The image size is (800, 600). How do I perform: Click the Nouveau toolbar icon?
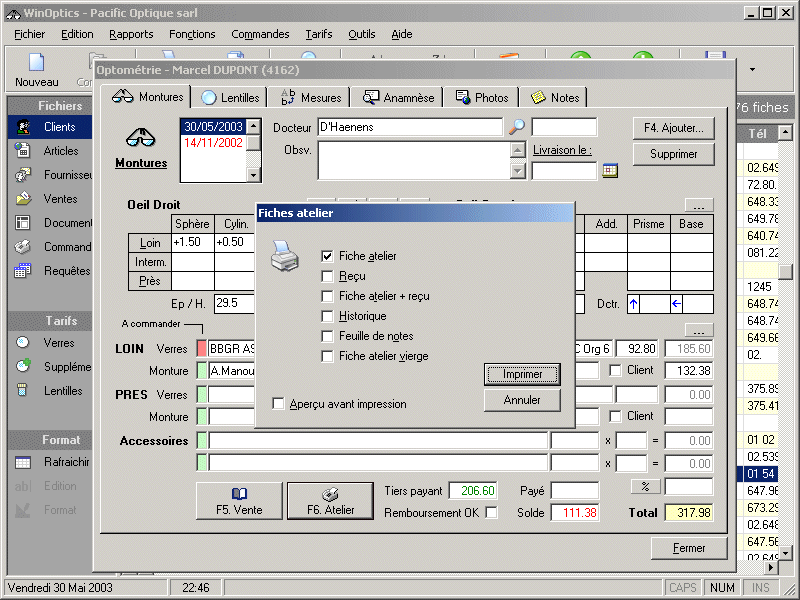[x=36, y=63]
